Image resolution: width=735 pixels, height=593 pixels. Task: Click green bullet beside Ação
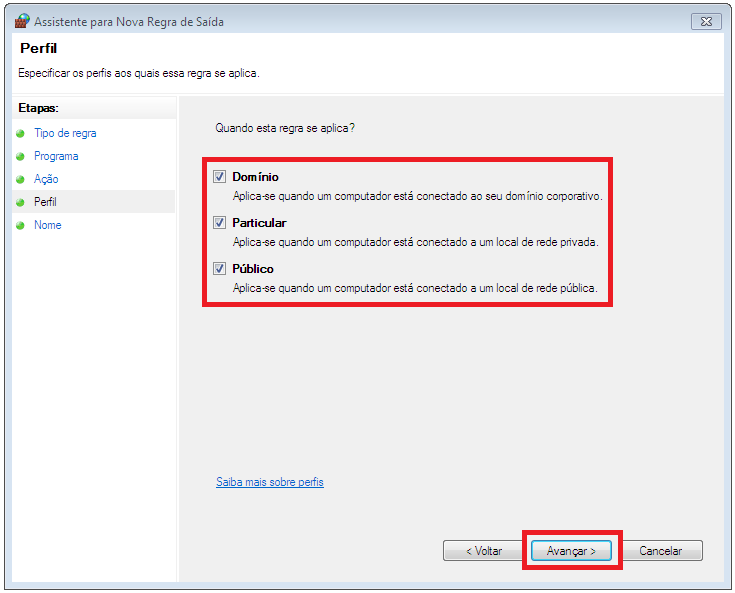click(20, 180)
